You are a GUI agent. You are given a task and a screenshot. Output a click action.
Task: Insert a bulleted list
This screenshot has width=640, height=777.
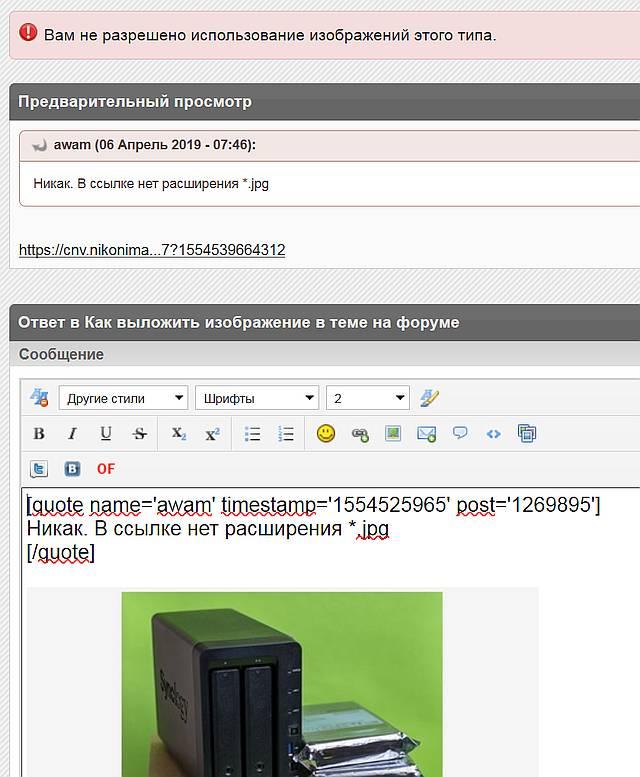click(x=253, y=434)
